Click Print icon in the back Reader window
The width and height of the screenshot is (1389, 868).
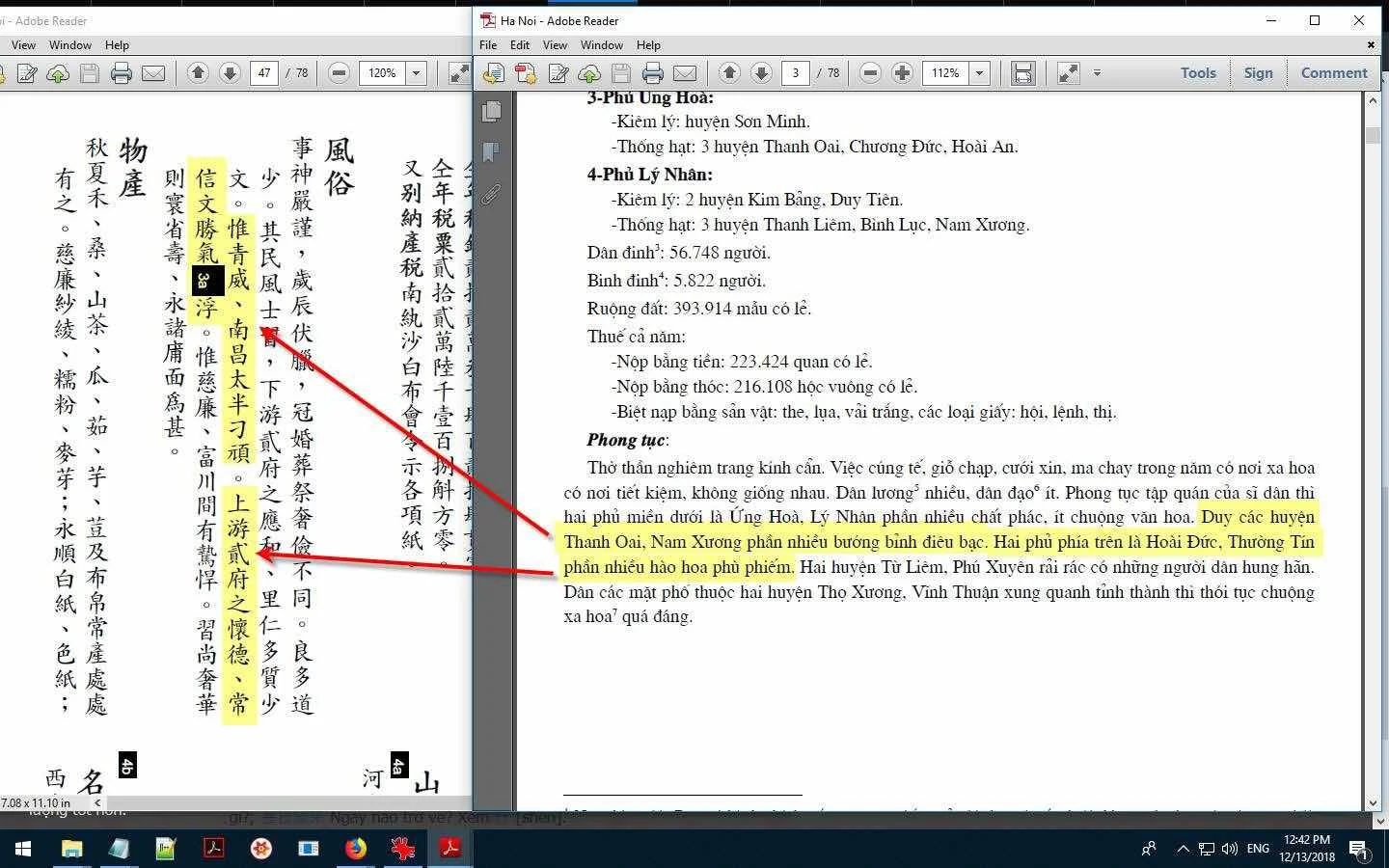pyautogui.click(x=122, y=73)
